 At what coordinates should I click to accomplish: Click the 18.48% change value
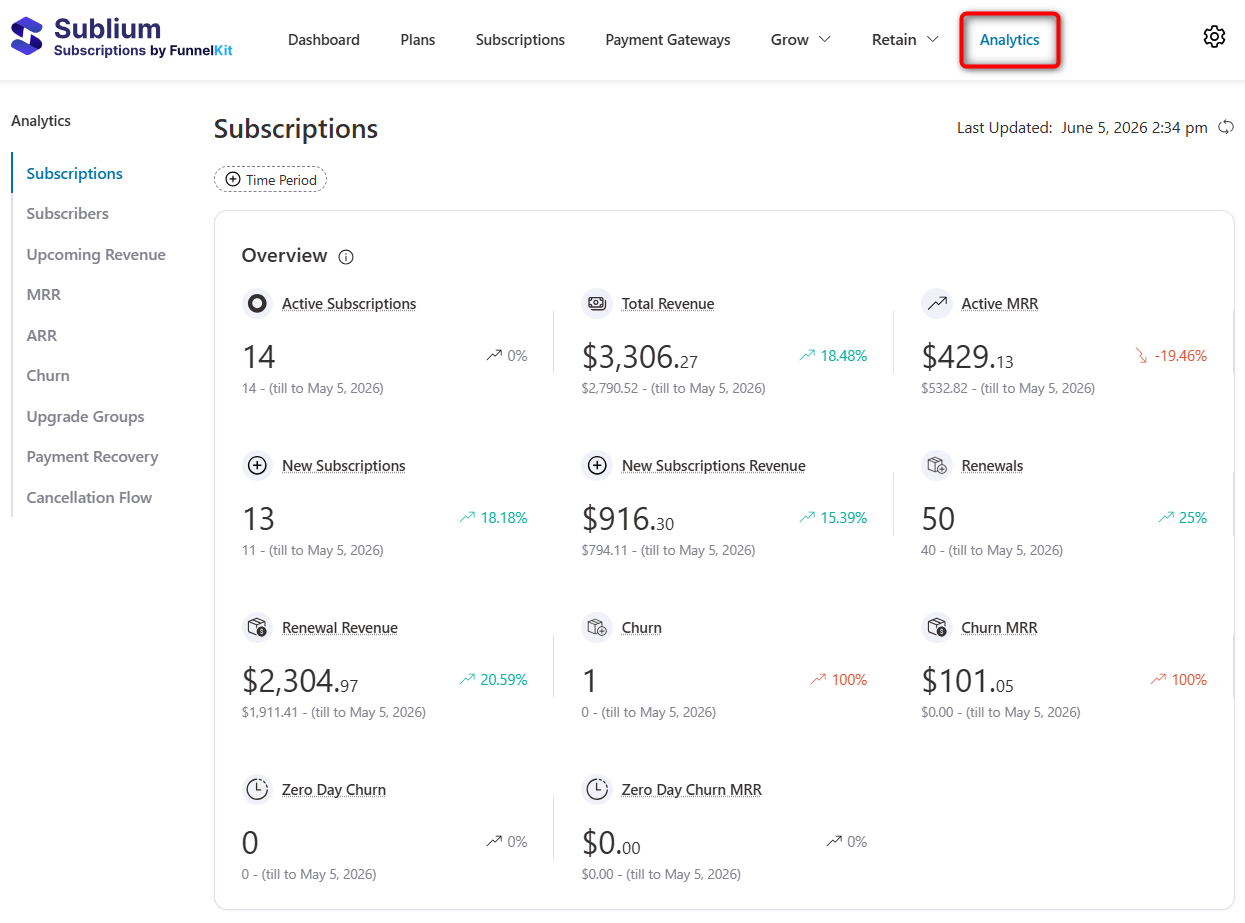[x=844, y=356]
